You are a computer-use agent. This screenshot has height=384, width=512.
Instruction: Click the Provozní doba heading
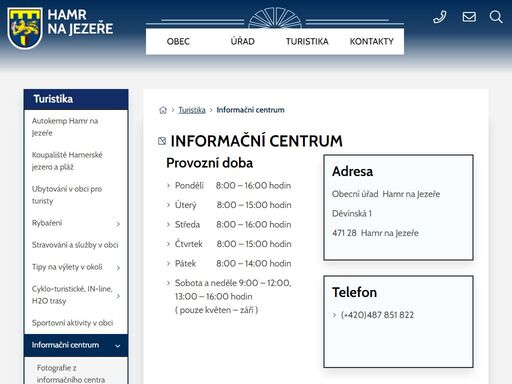[209, 163]
